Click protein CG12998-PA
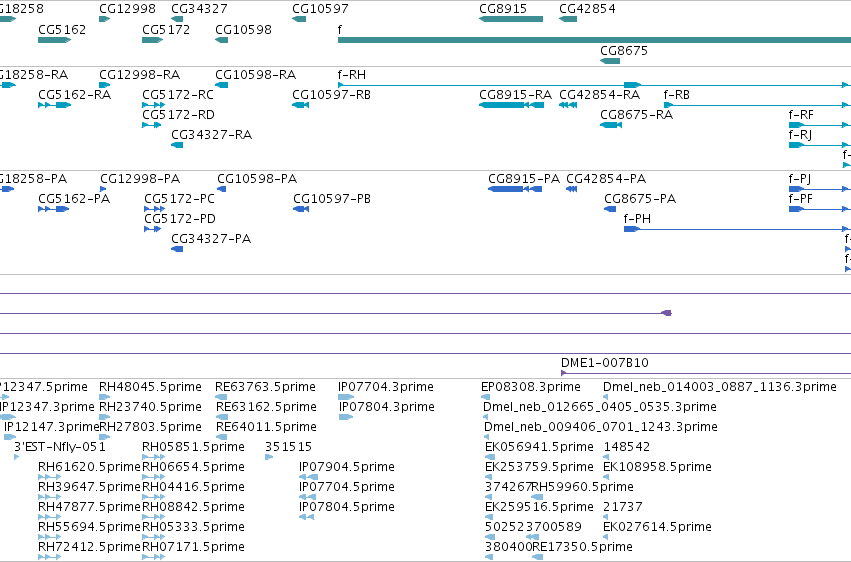851x562 pixels. (103, 189)
